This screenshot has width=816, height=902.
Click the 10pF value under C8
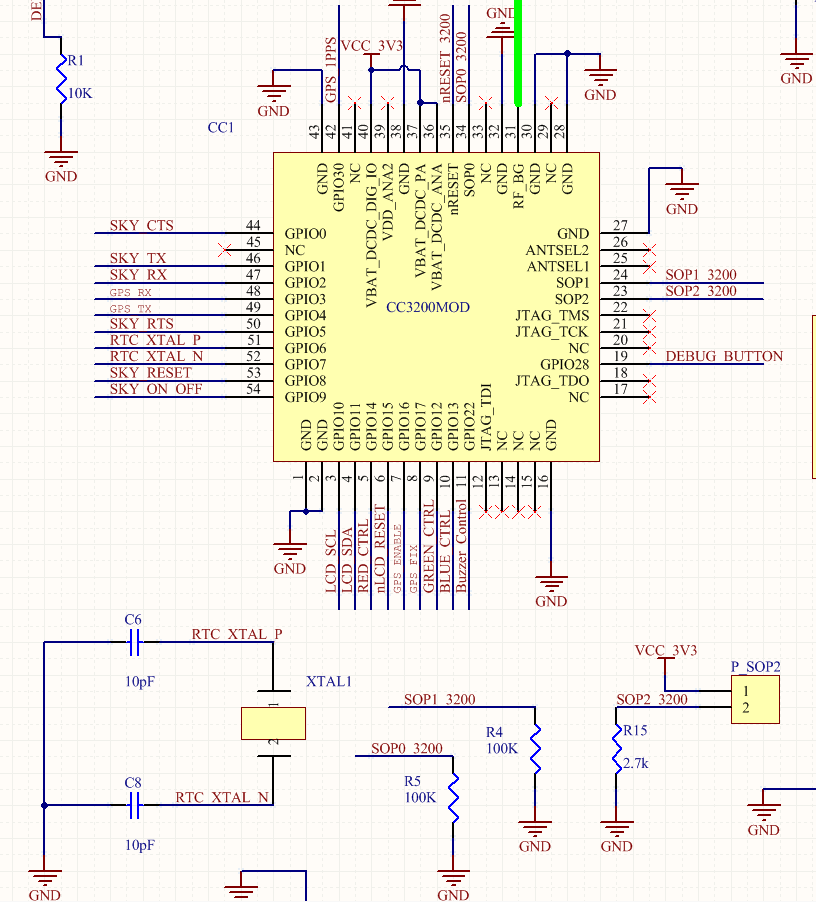(140, 845)
